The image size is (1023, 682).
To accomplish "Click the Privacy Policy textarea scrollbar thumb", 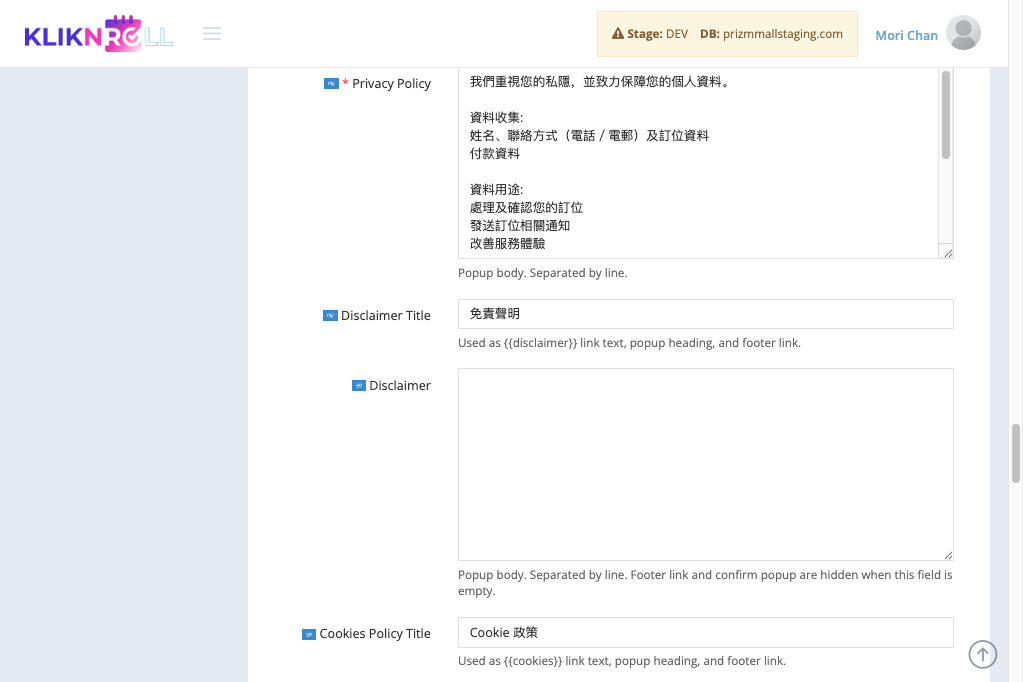I will (x=945, y=115).
